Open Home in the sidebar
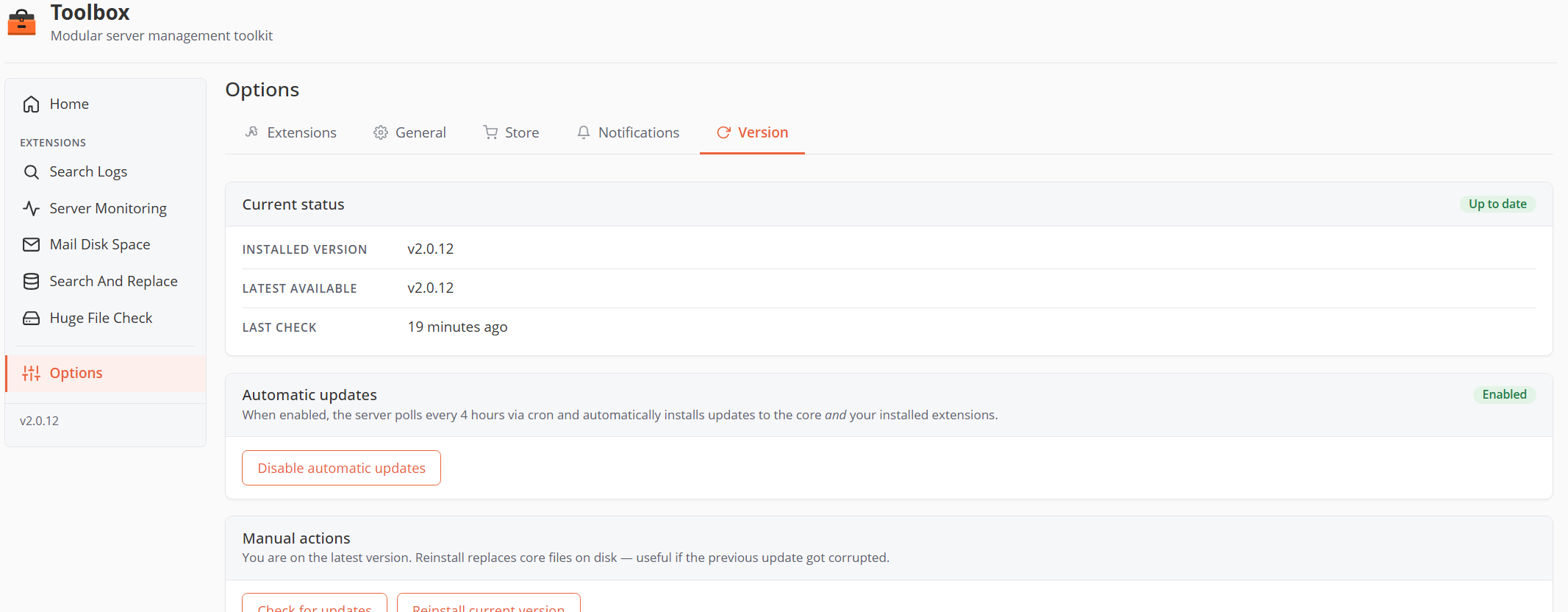 pyautogui.click(x=106, y=104)
